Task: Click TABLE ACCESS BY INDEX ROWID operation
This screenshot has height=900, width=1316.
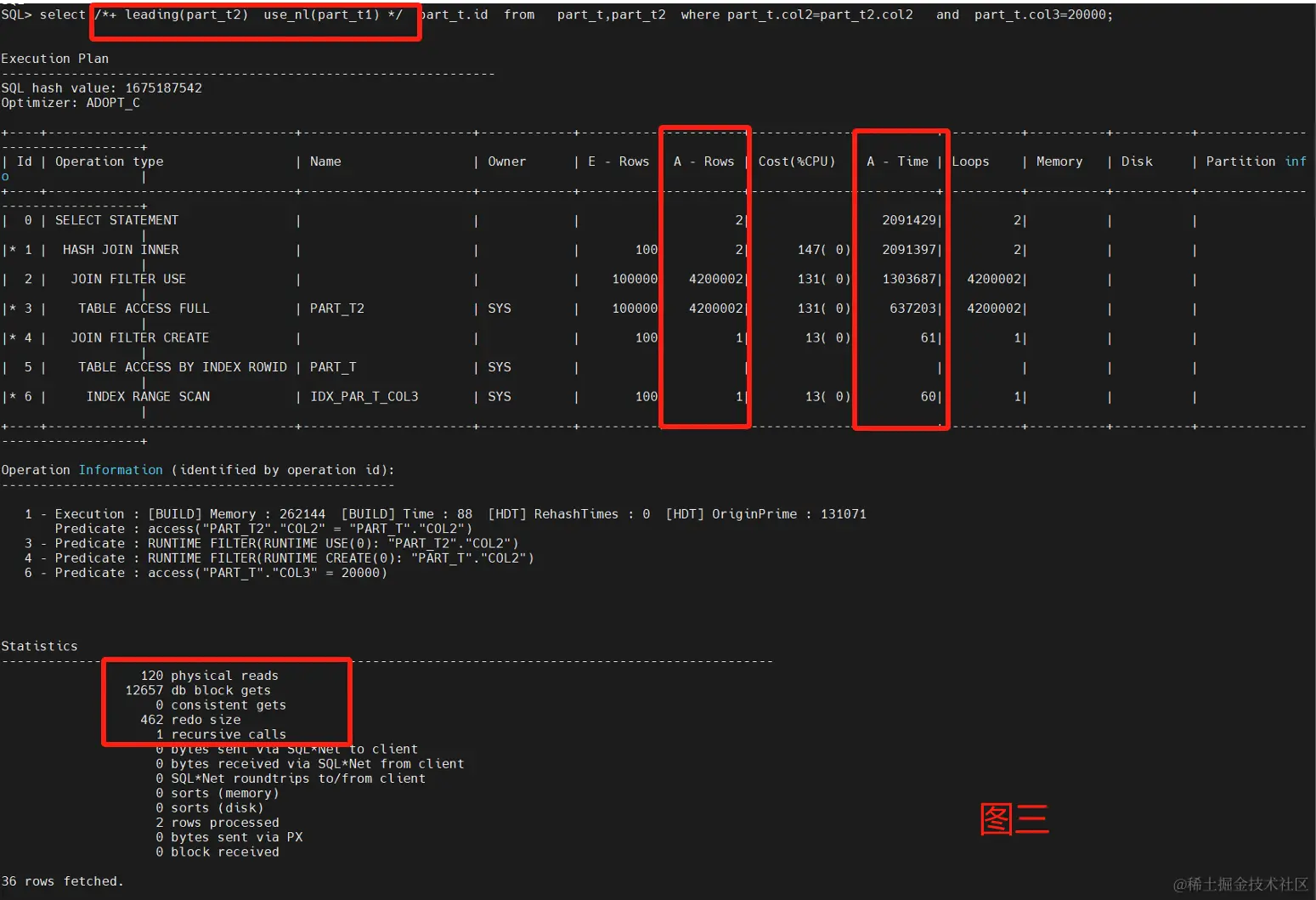Action: coord(183,367)
